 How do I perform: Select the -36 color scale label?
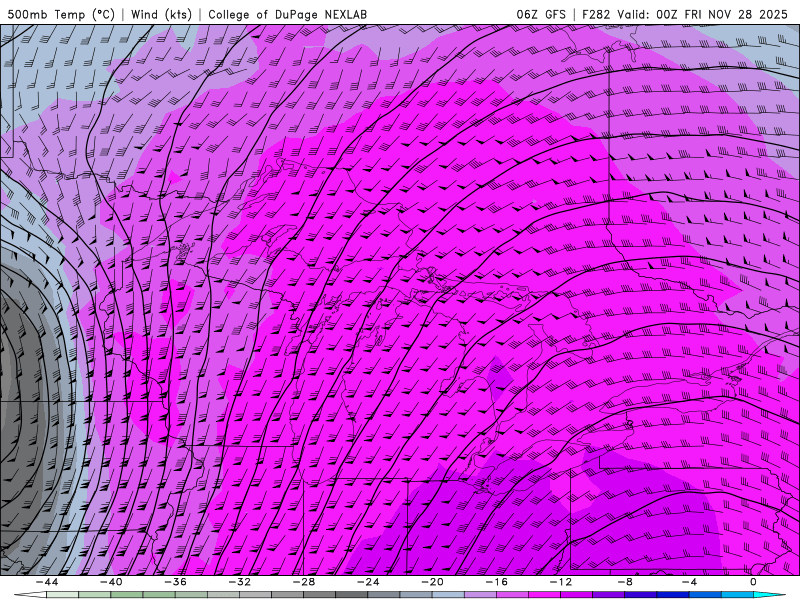point(176,582)
